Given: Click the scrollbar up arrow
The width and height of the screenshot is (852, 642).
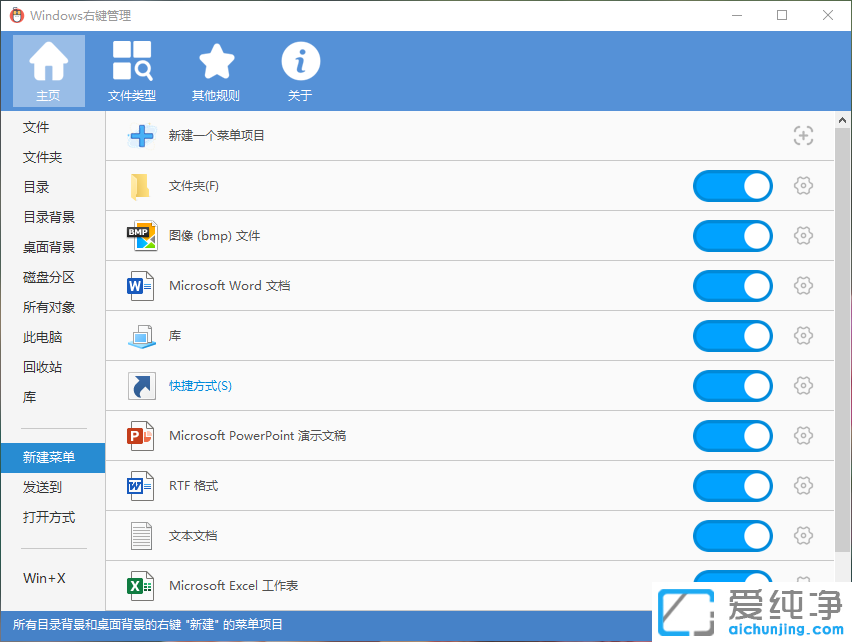Looking at the screenshot, I should tap(842, 120).
